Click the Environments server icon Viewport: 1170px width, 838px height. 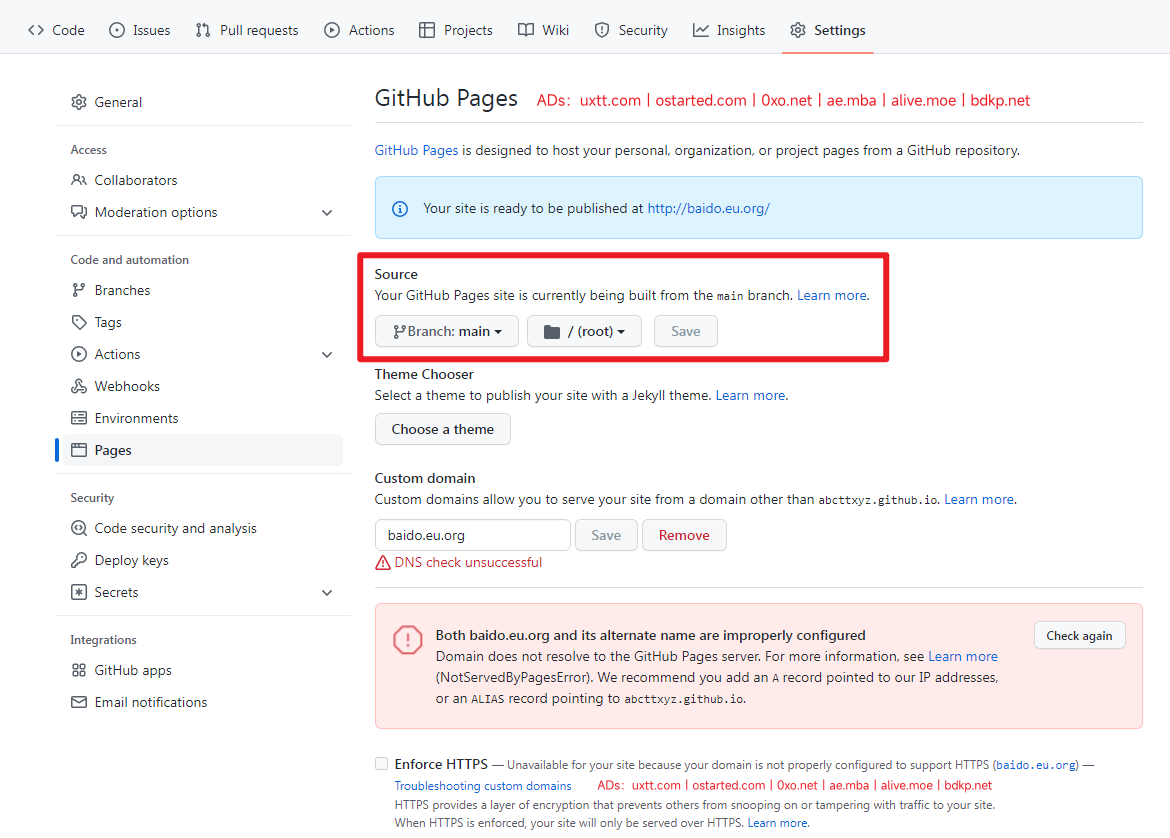(x=78, y=418)
